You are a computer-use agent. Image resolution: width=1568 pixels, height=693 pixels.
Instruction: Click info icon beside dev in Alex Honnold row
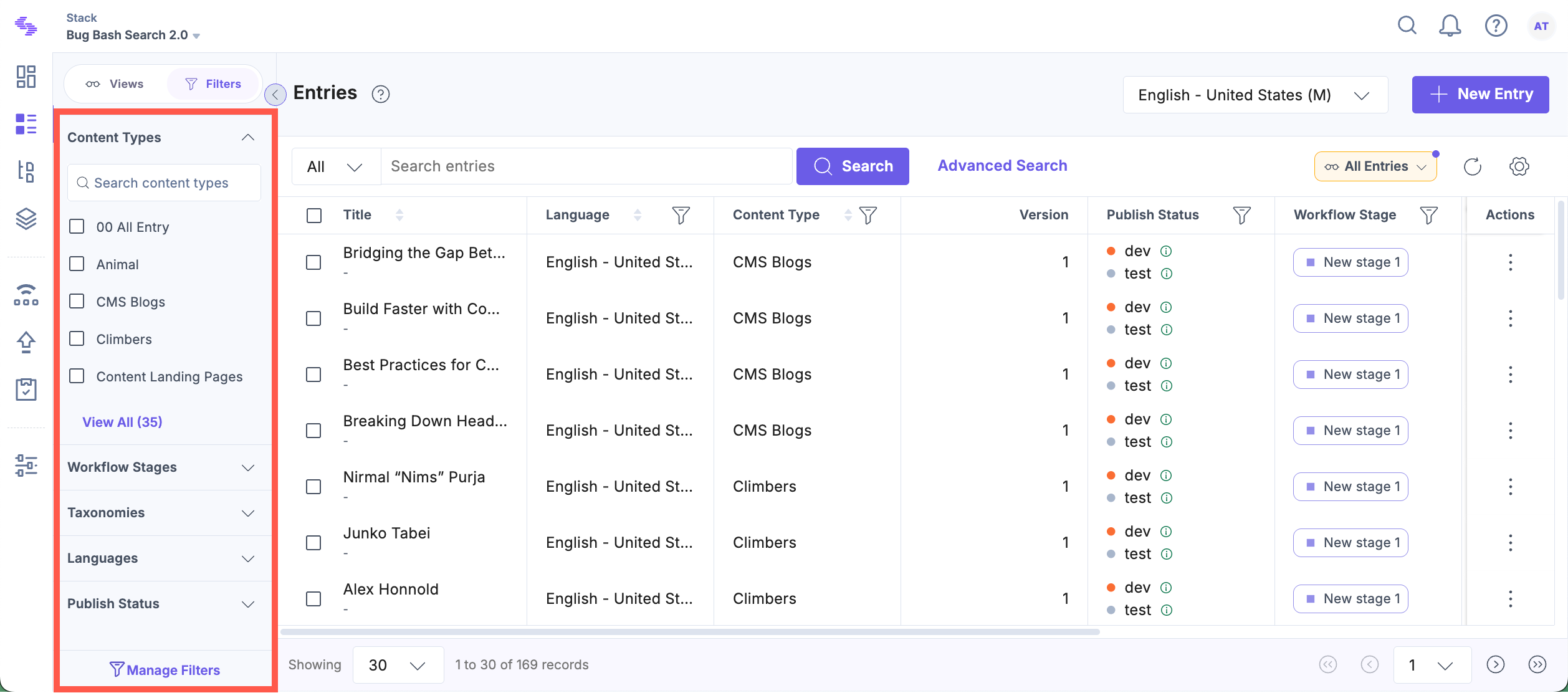click(1166, 588)
